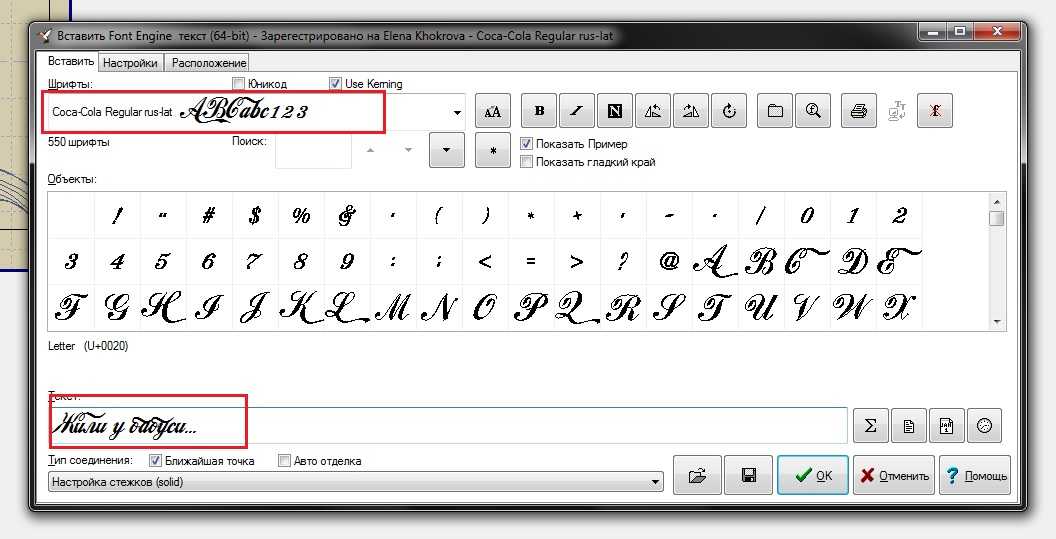Open the Настройки tab

tap(130, 63)
